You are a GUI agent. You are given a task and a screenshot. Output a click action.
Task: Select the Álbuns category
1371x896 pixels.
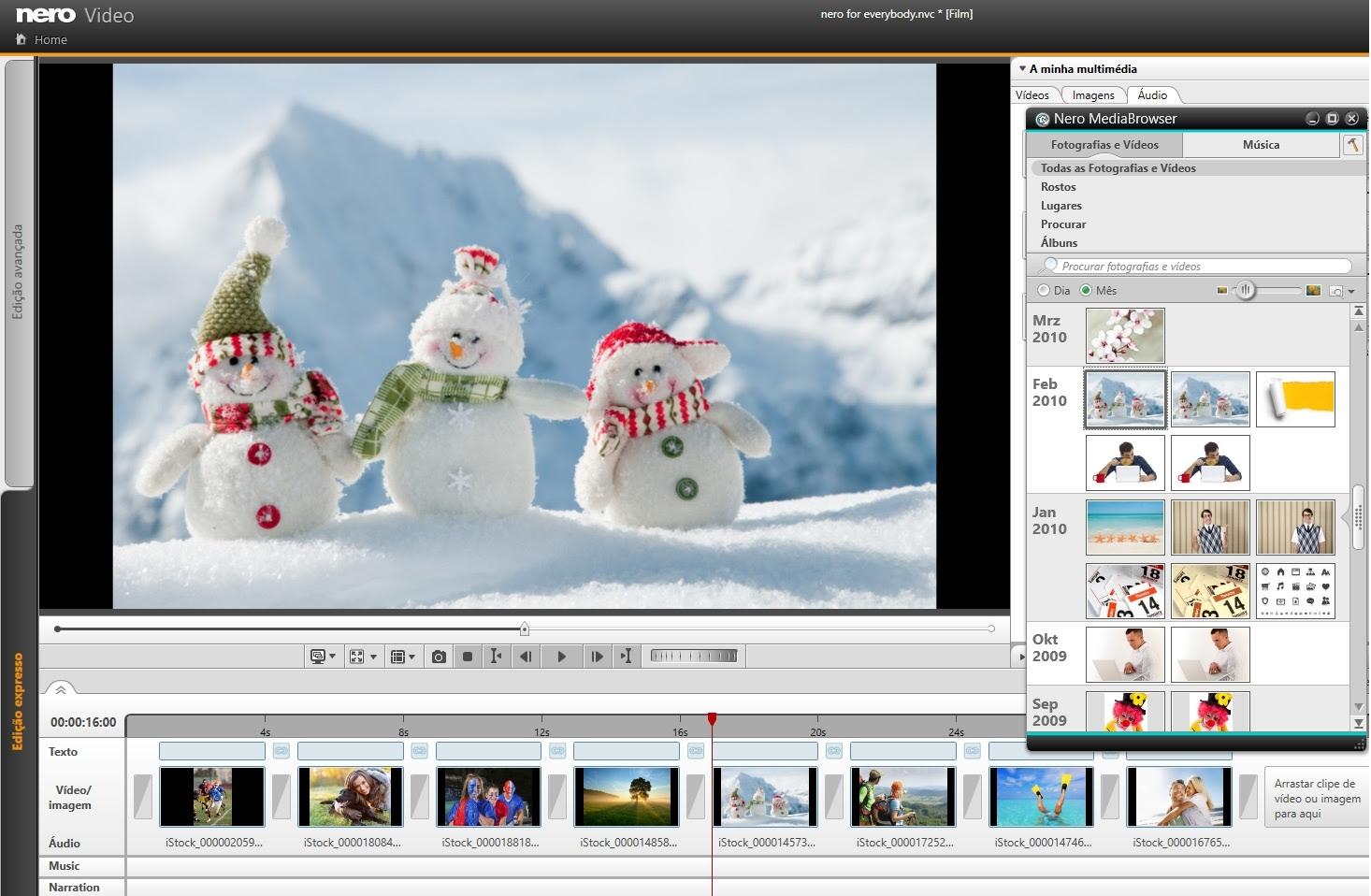tap(1060, 243)
